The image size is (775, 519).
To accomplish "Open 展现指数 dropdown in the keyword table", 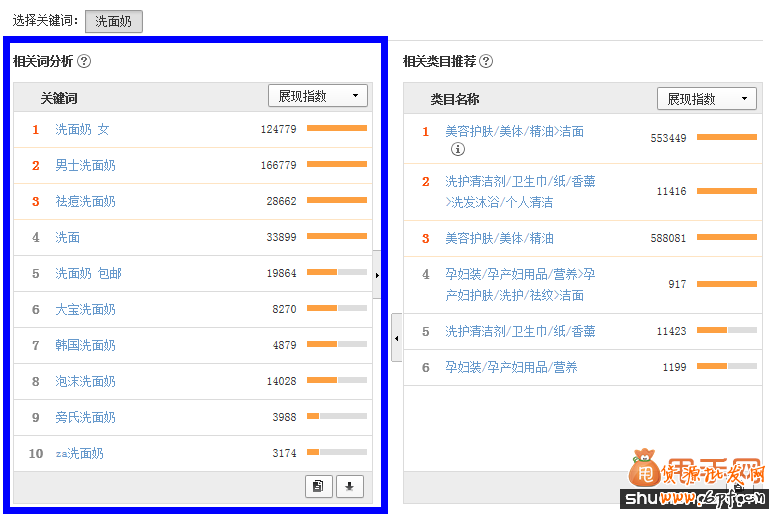I will coord(317,96).
